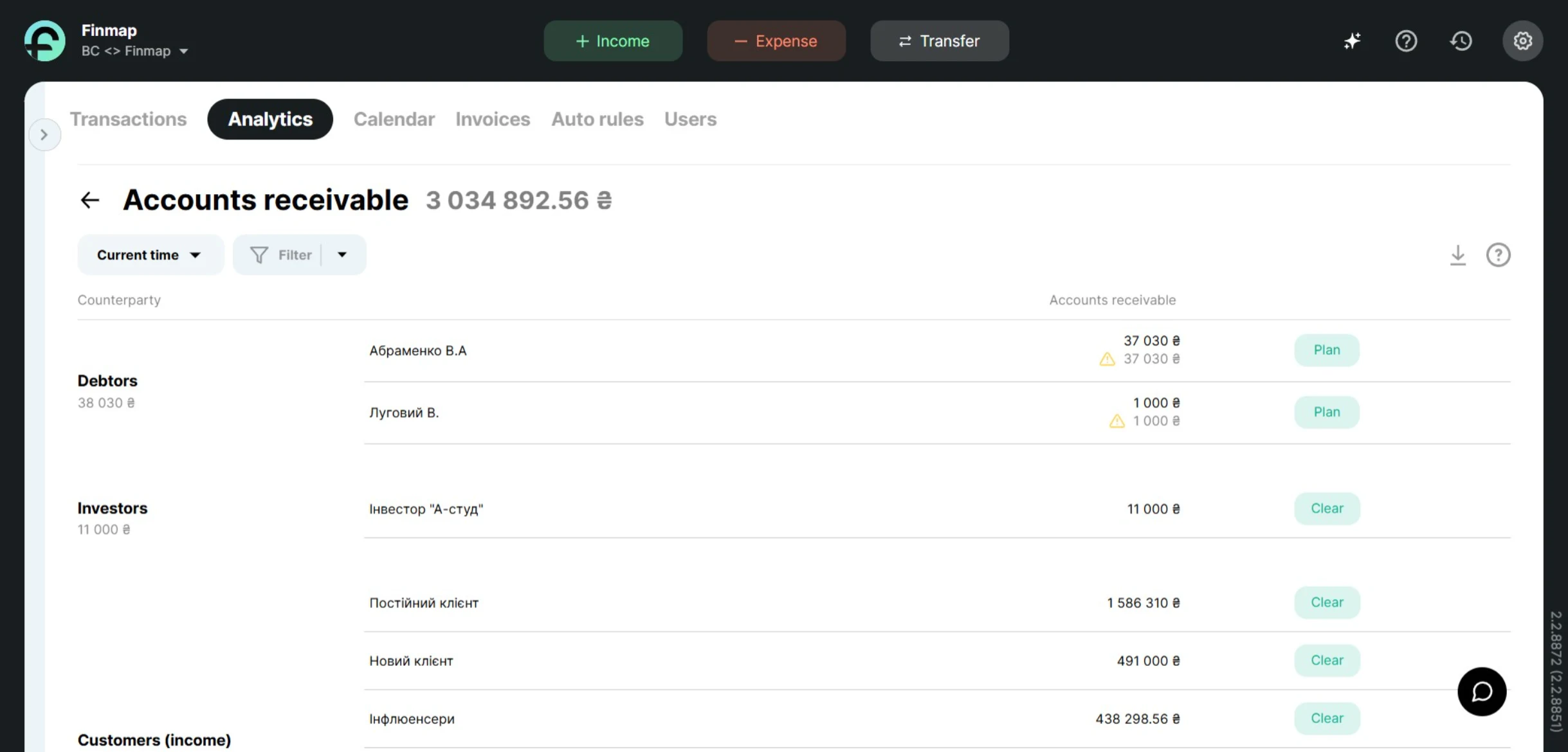Open the support chat bubble icon

(1482, 692)
